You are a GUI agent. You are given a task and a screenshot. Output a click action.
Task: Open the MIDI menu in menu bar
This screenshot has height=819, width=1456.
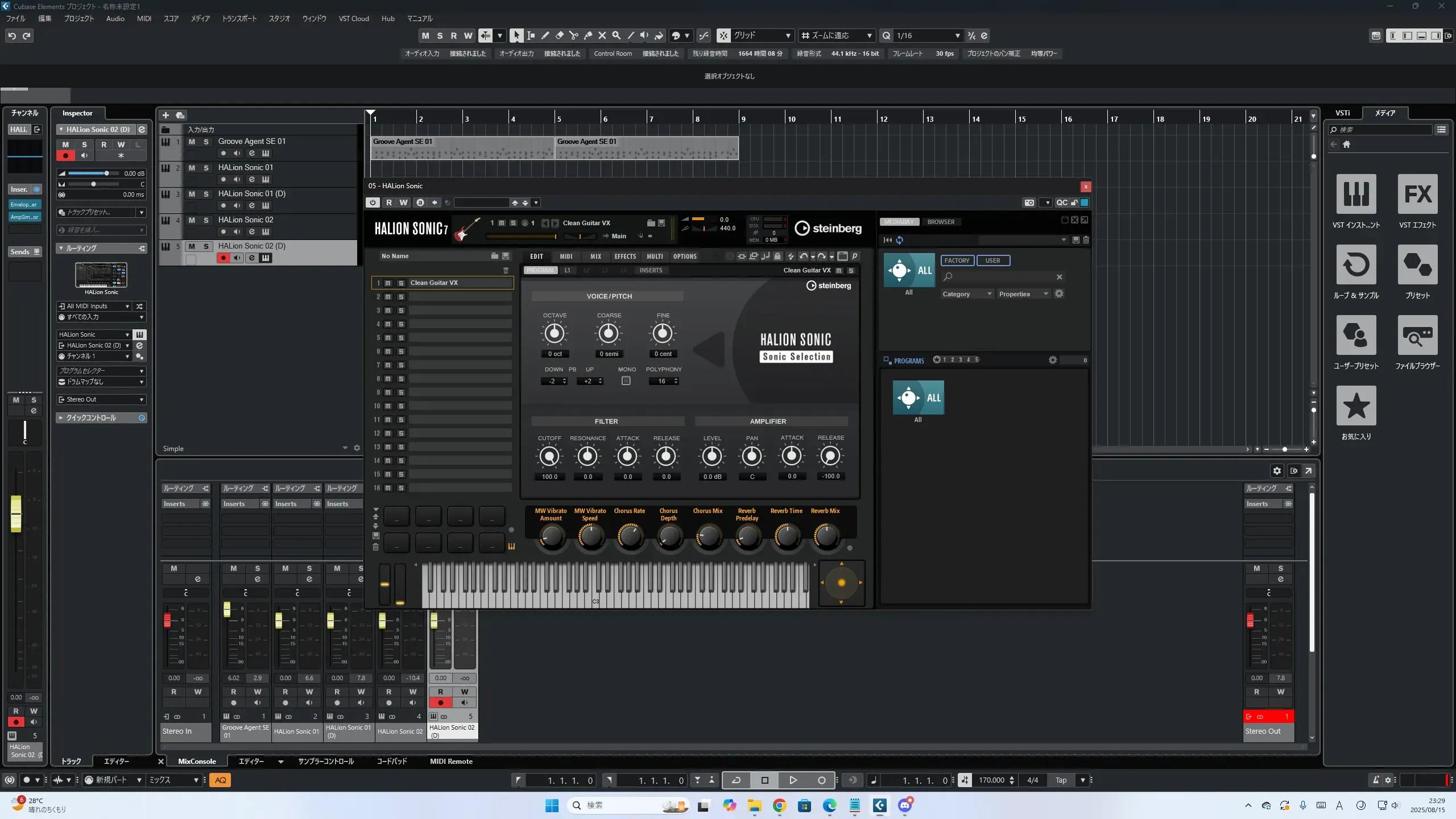pyautogui.click(x=144, y=18)
